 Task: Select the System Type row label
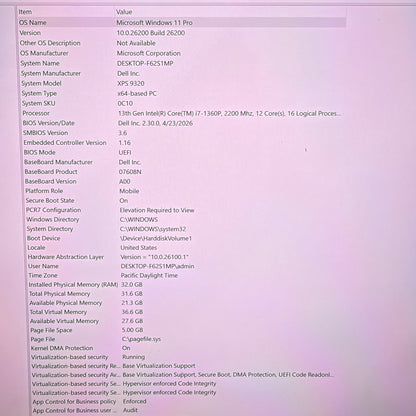(x=39, y=93)
